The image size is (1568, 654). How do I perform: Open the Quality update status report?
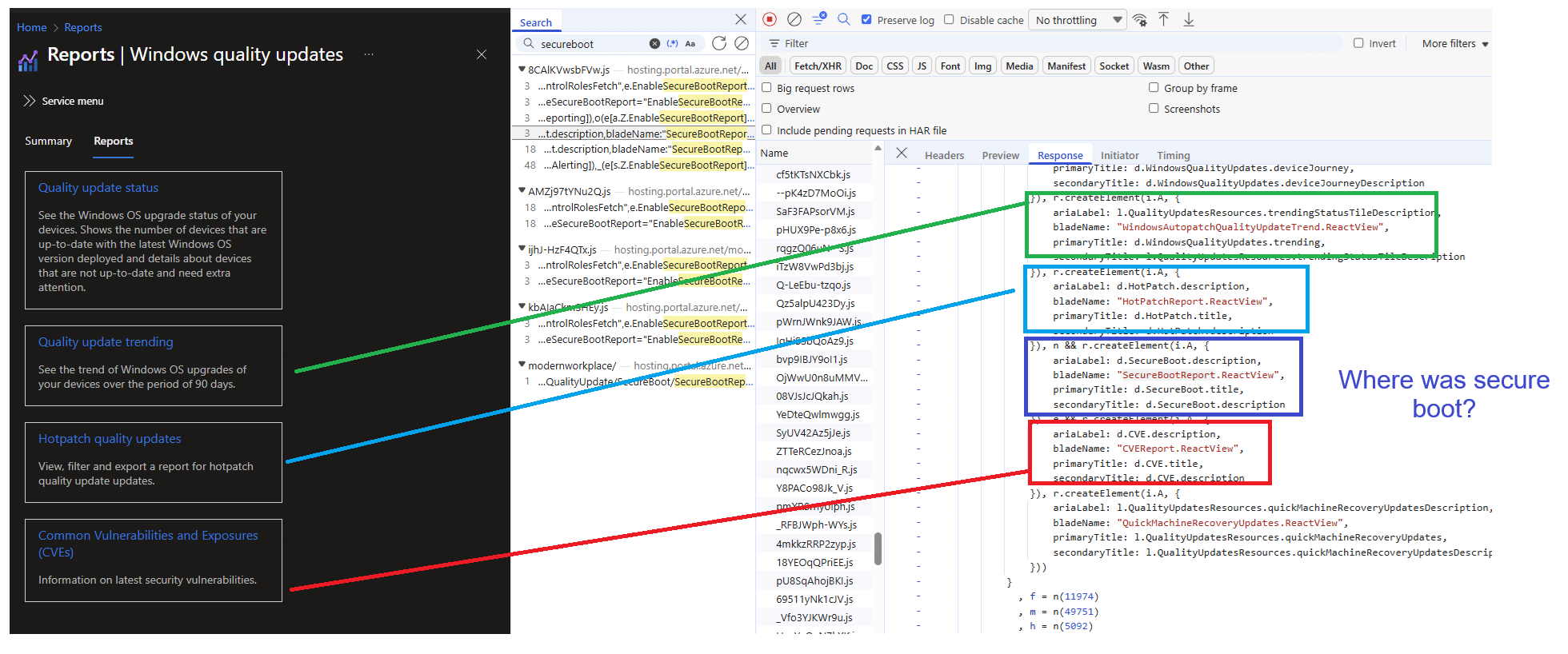click(x=98, y=188)
